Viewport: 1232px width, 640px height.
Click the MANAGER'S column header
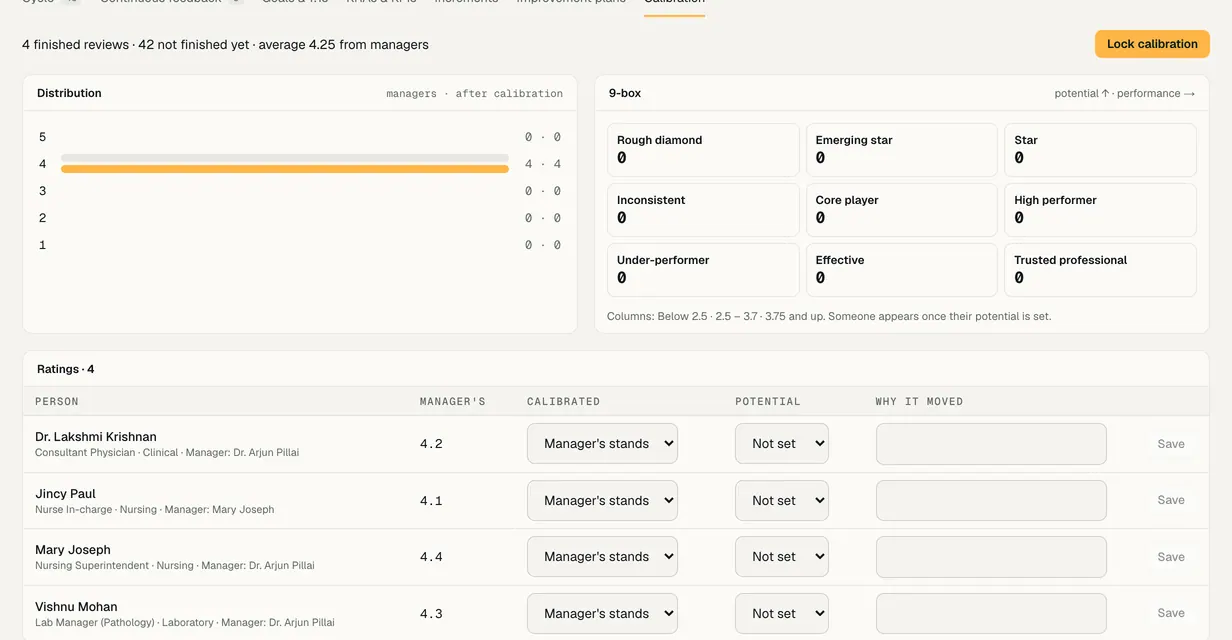(x=453, y=401)
